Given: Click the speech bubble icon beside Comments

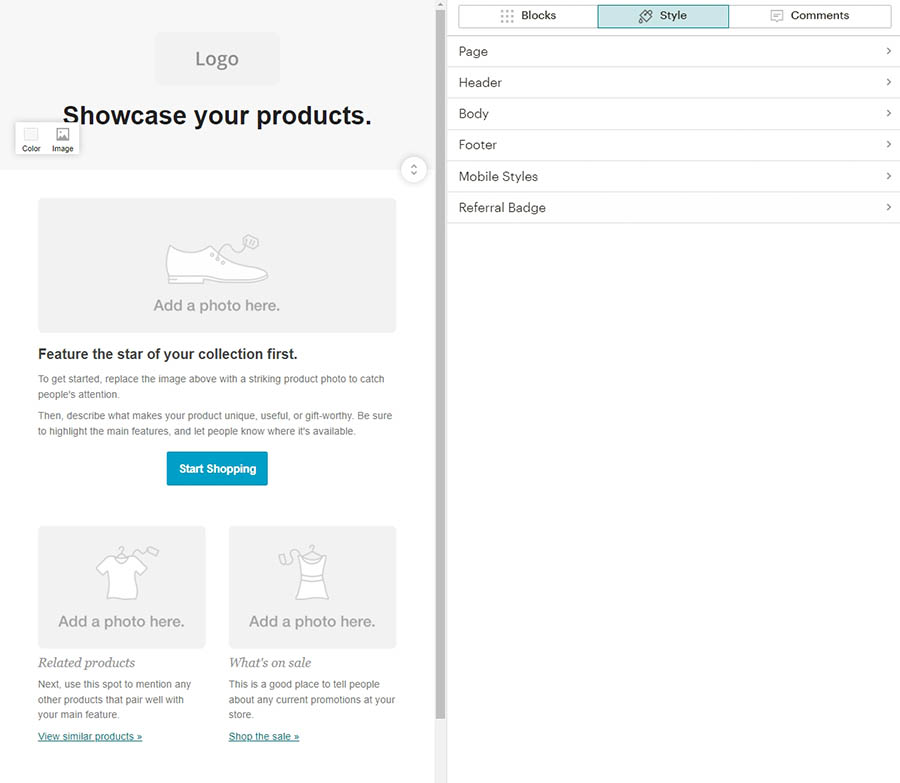Looking at the screenshot, I should point(777,15).
